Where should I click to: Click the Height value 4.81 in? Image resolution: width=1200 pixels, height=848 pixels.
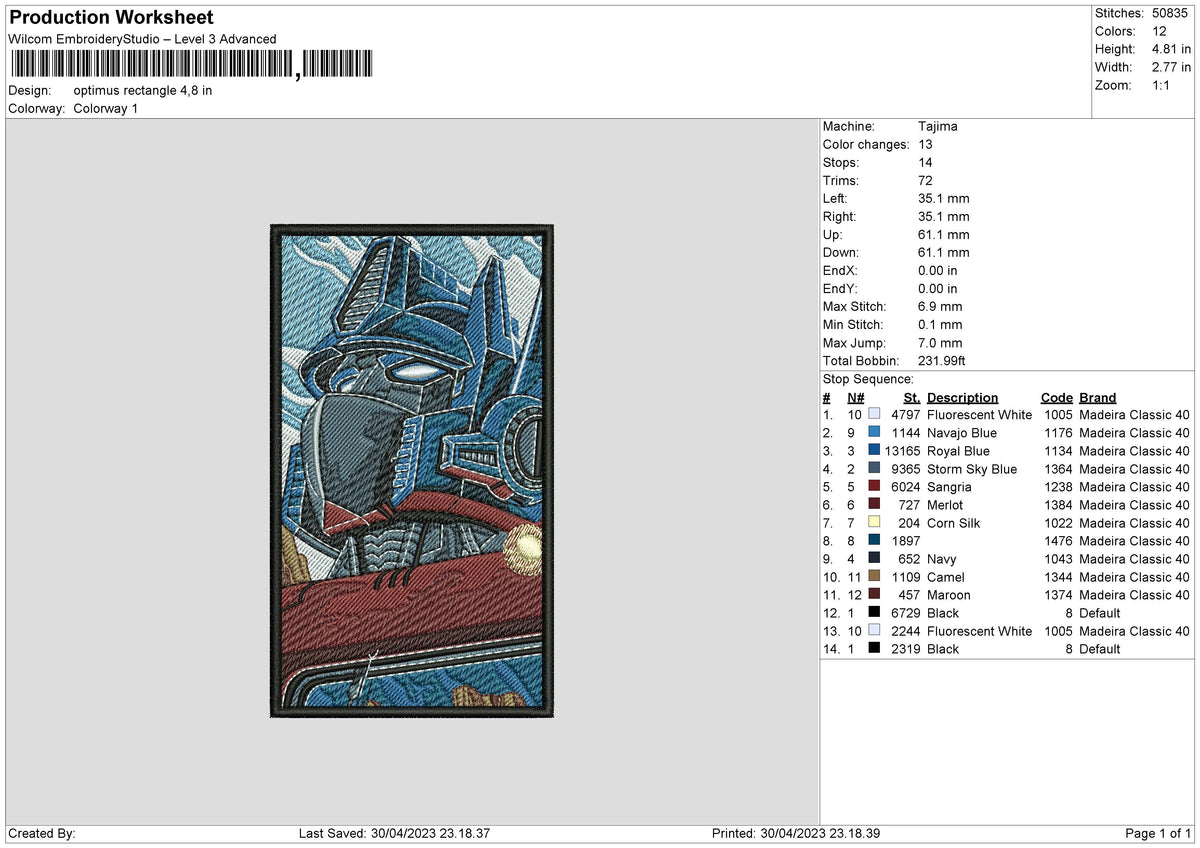[x=1172, y=49]
